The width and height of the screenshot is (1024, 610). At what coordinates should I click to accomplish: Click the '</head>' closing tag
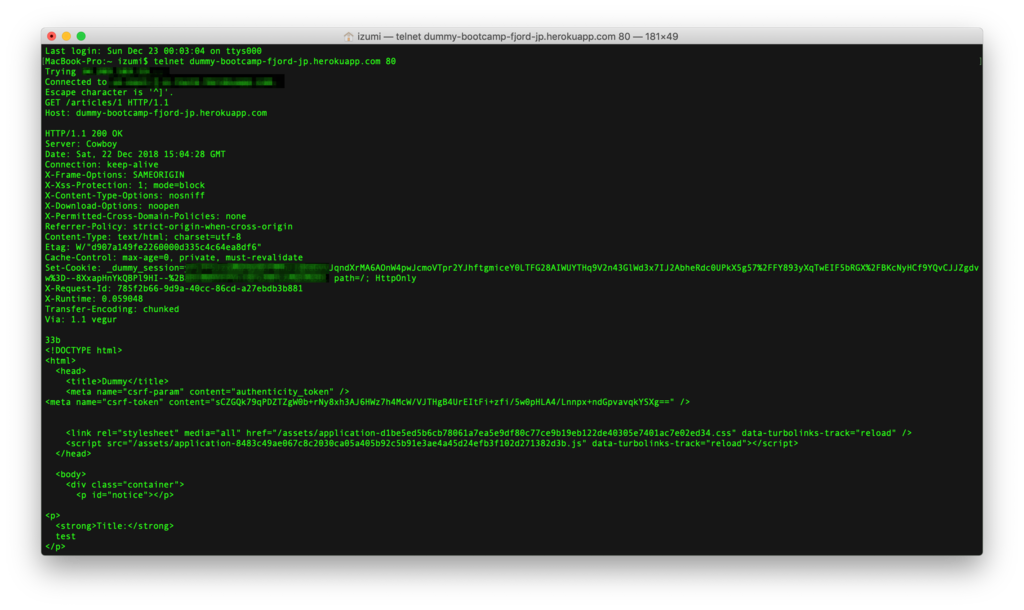point(73,454)
